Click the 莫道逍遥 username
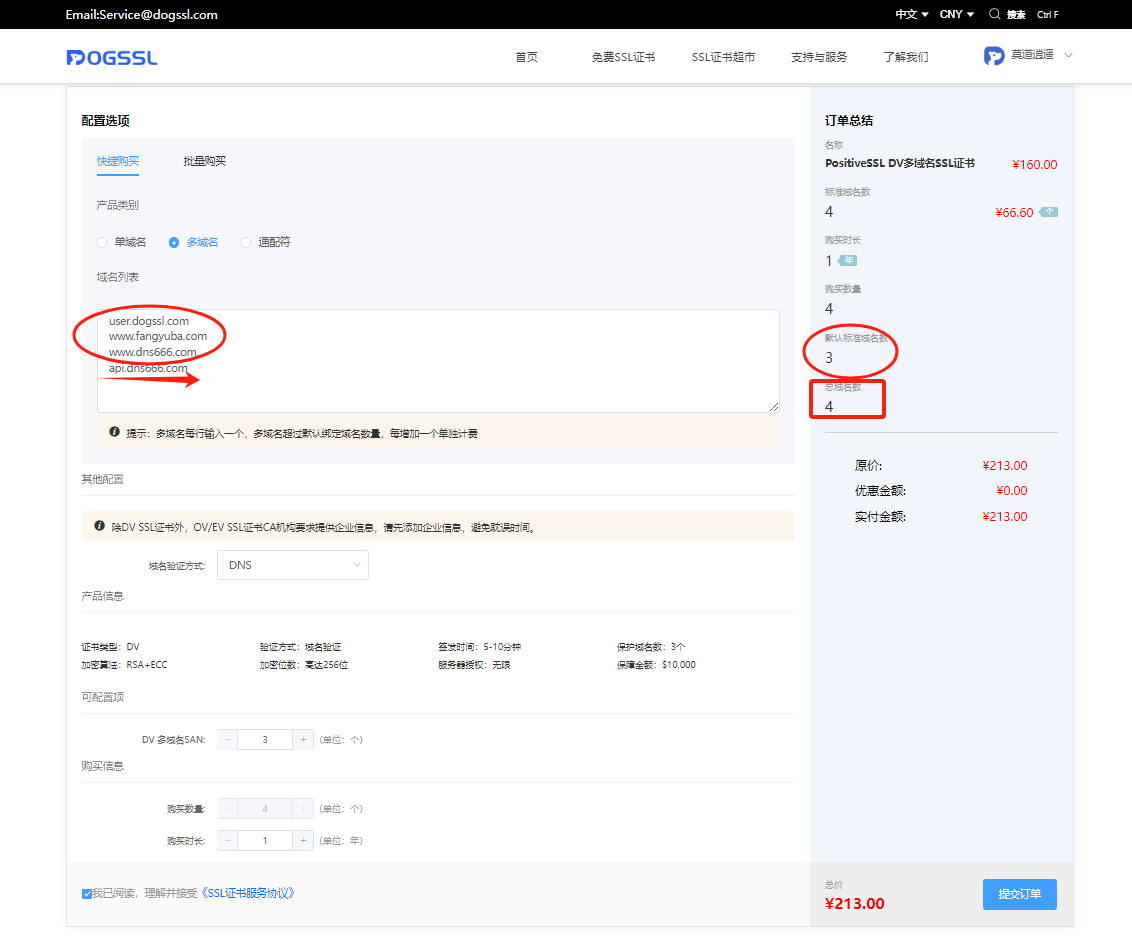Image resolution: width=1132 pixels, height=941 pixels. pyautogui.click(x=1032, y=55)
